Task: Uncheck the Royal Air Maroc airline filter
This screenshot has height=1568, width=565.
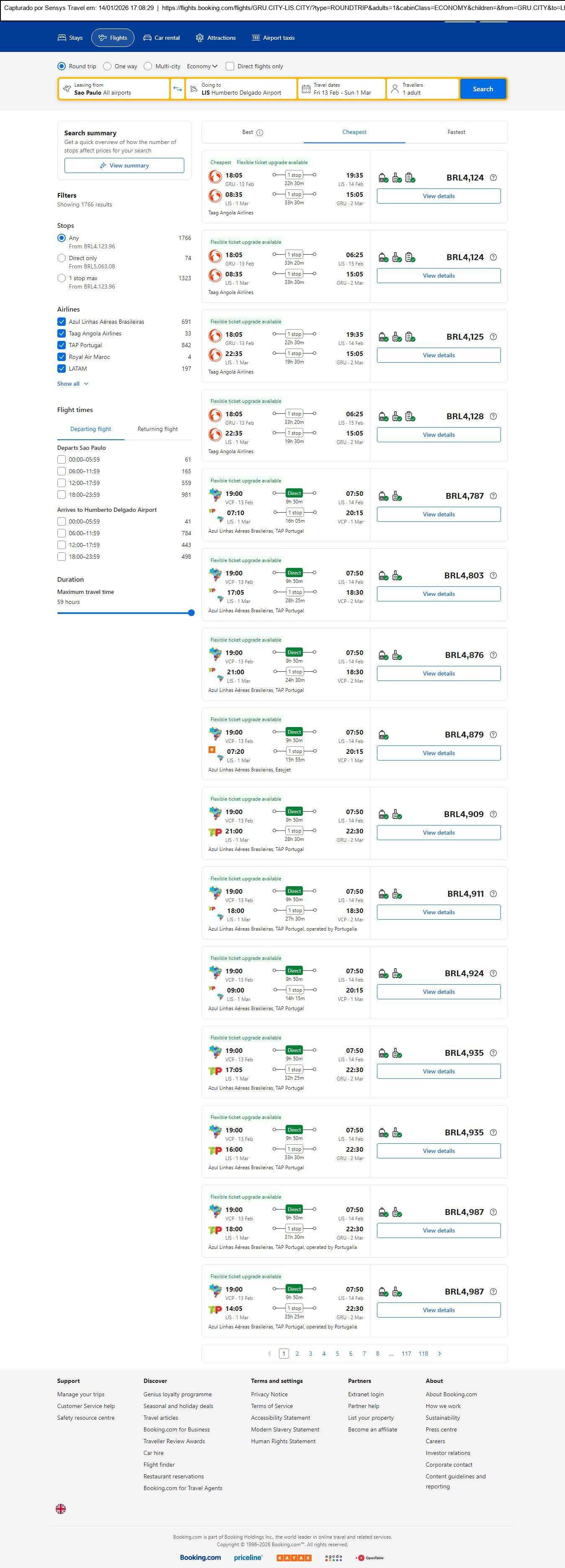Action: 62,357
